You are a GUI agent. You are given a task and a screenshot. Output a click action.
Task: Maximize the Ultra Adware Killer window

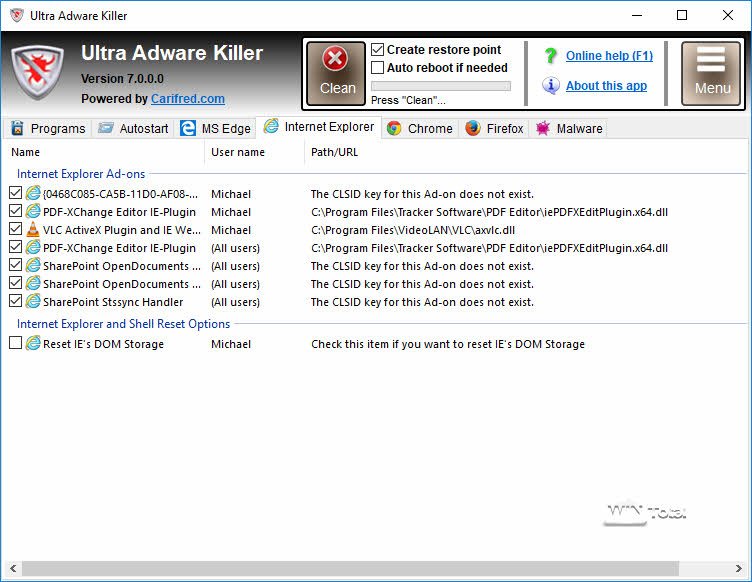682,15
